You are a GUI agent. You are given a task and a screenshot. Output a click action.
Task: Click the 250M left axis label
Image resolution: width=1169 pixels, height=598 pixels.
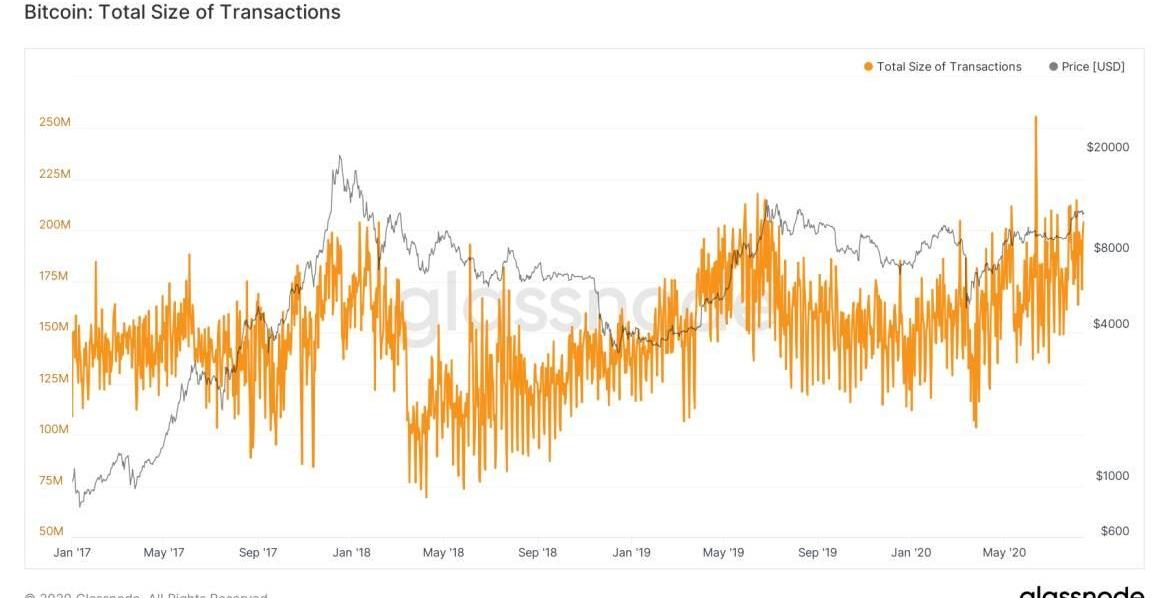(54, 122)
